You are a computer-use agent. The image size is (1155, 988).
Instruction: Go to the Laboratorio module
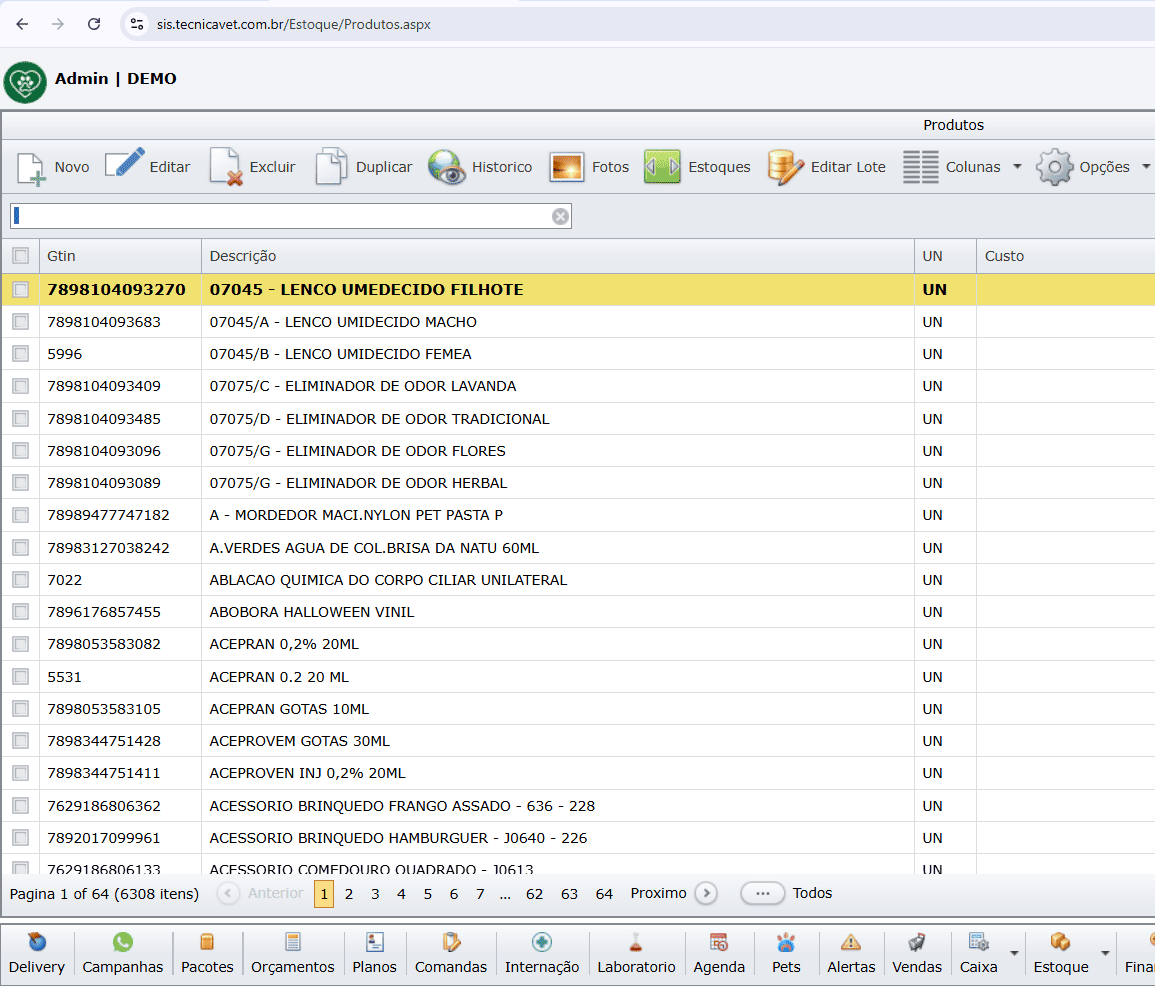pyautogui.click(x=636, y=953)
